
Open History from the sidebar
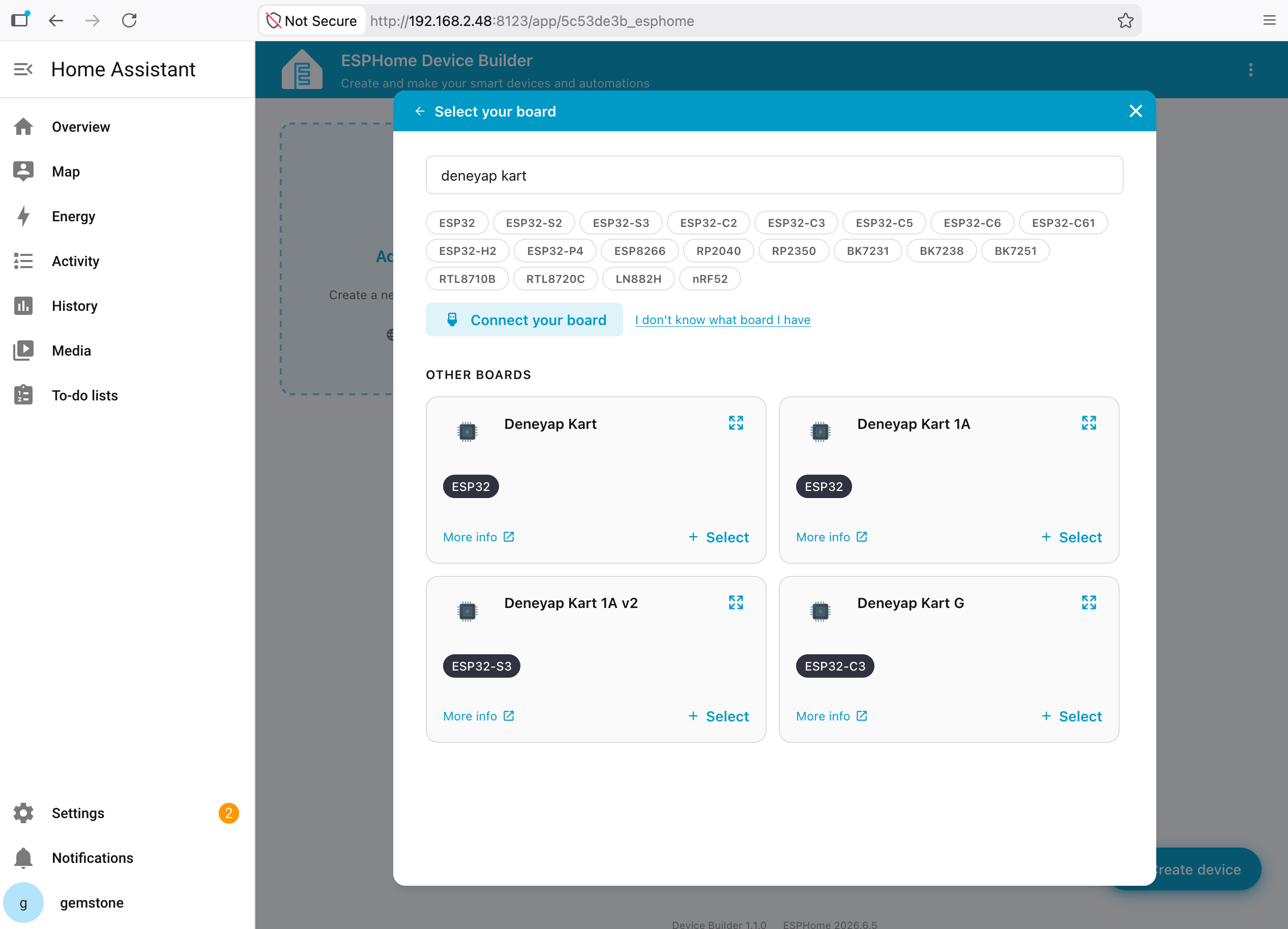click(x=127, y=306)
